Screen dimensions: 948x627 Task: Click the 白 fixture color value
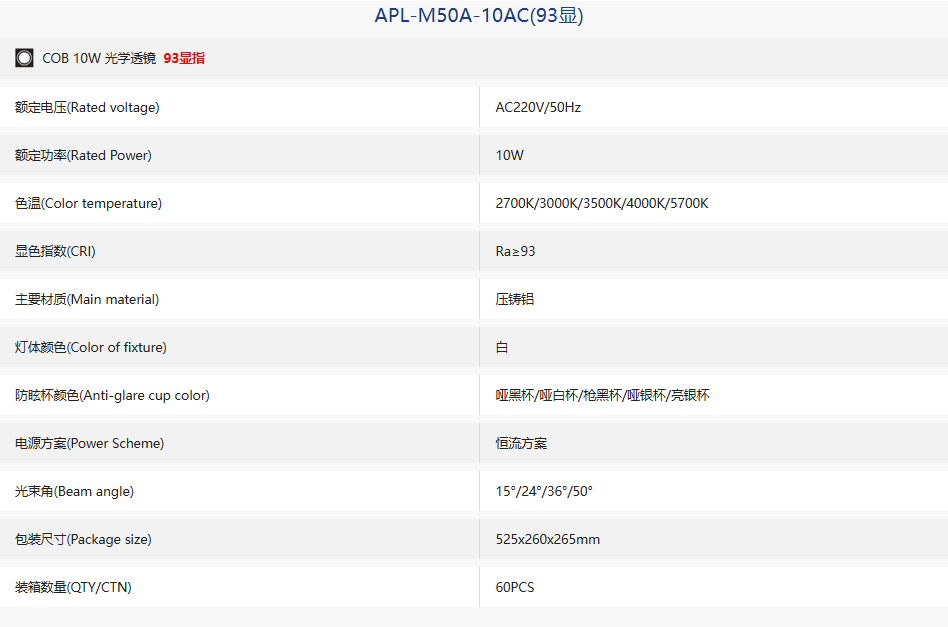tap(502, 347)
